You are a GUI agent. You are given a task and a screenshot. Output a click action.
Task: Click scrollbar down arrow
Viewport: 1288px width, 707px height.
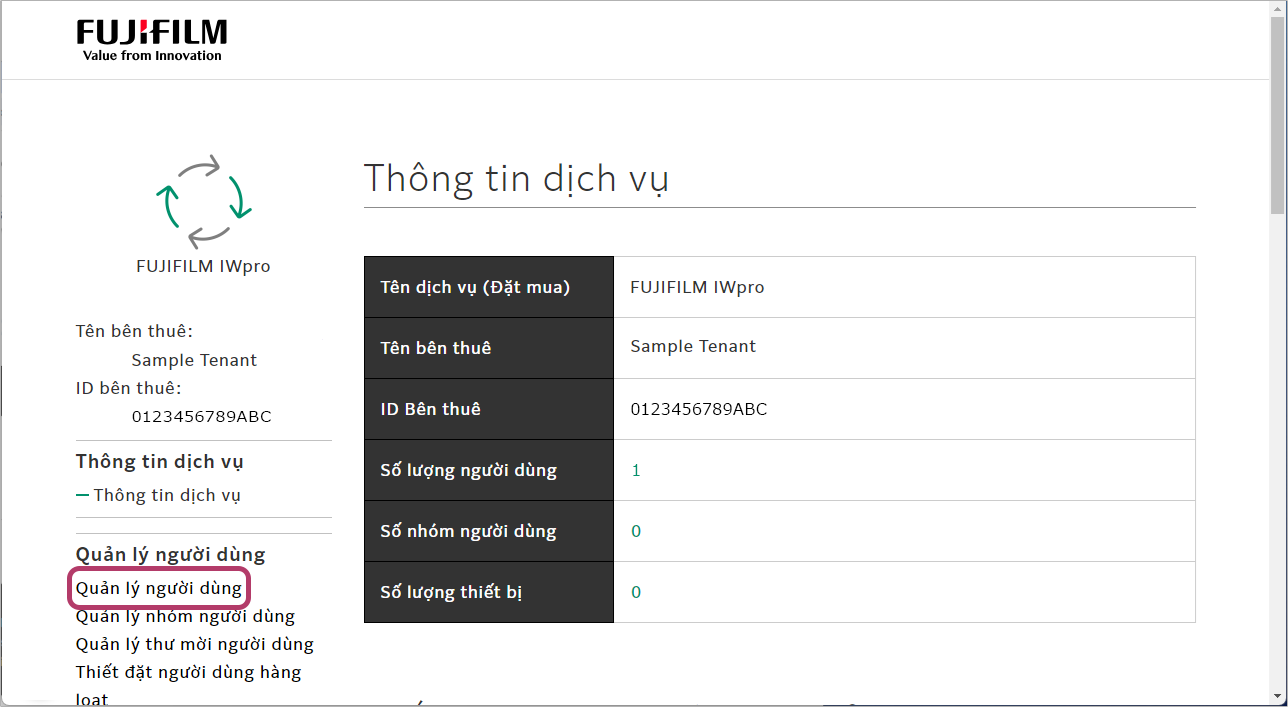coord(1277,695)
